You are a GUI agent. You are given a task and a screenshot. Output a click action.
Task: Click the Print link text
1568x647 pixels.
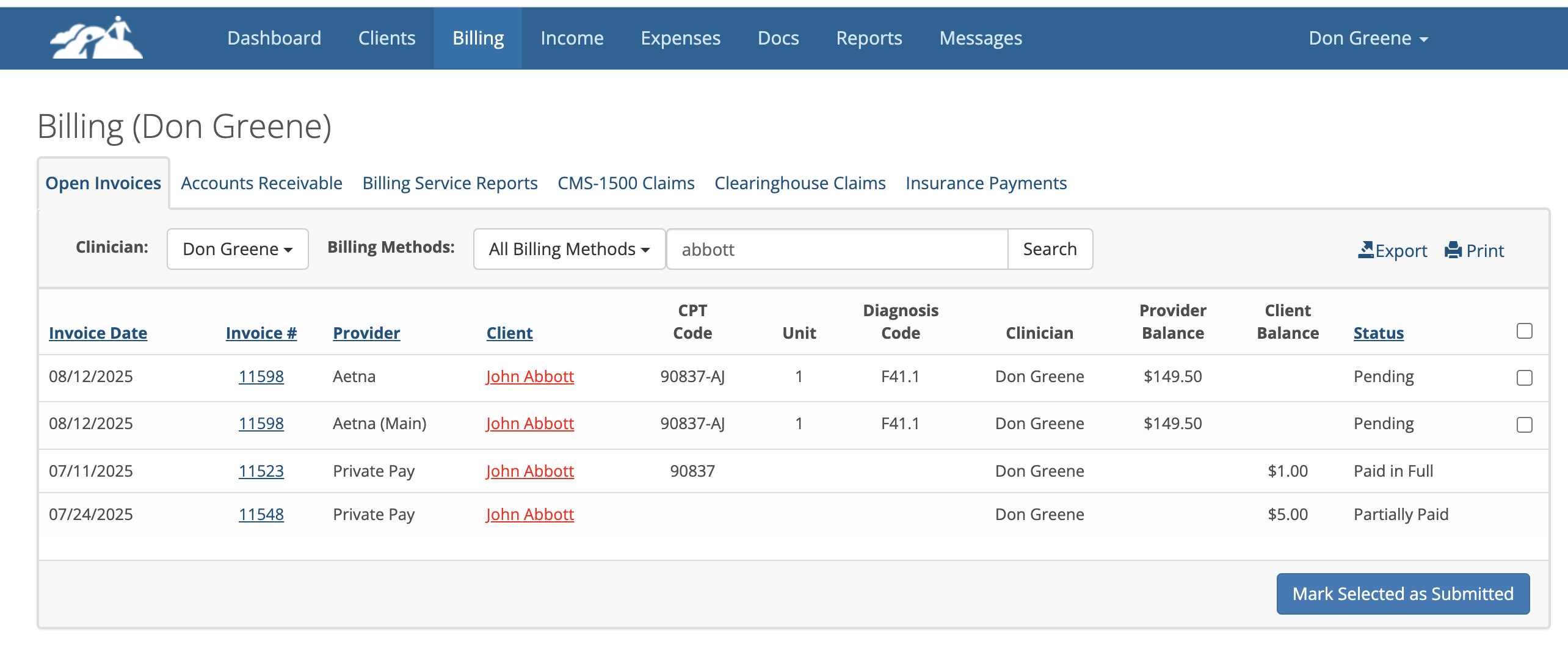[1485, 250]
